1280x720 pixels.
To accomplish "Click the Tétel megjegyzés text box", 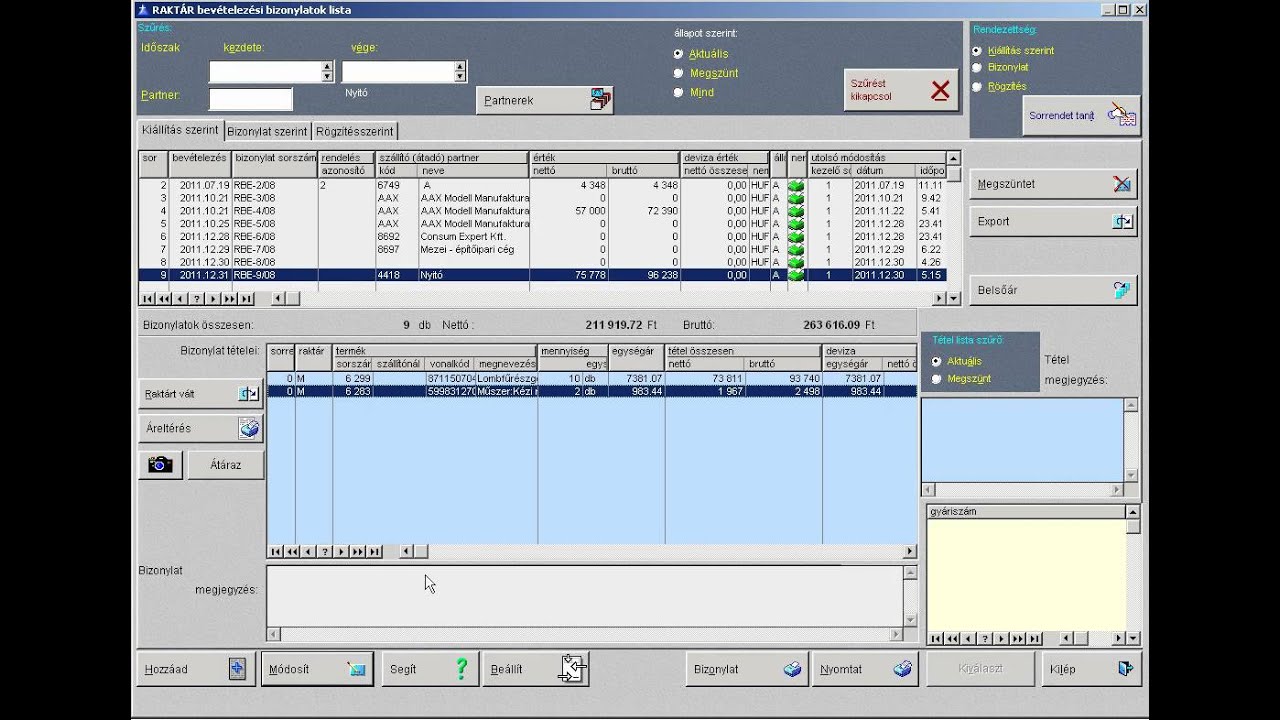I will pos(1022,440).
